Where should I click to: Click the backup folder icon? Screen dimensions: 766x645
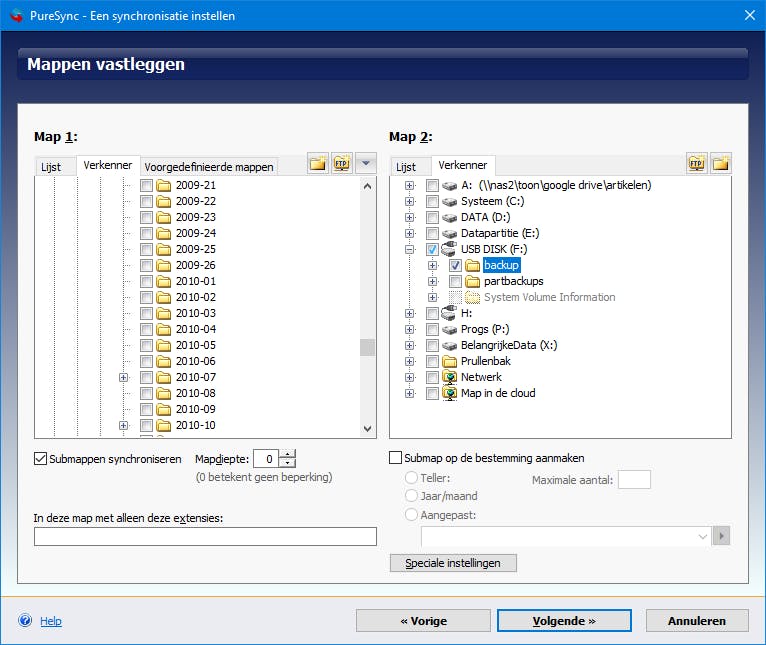tap(472, 265)
